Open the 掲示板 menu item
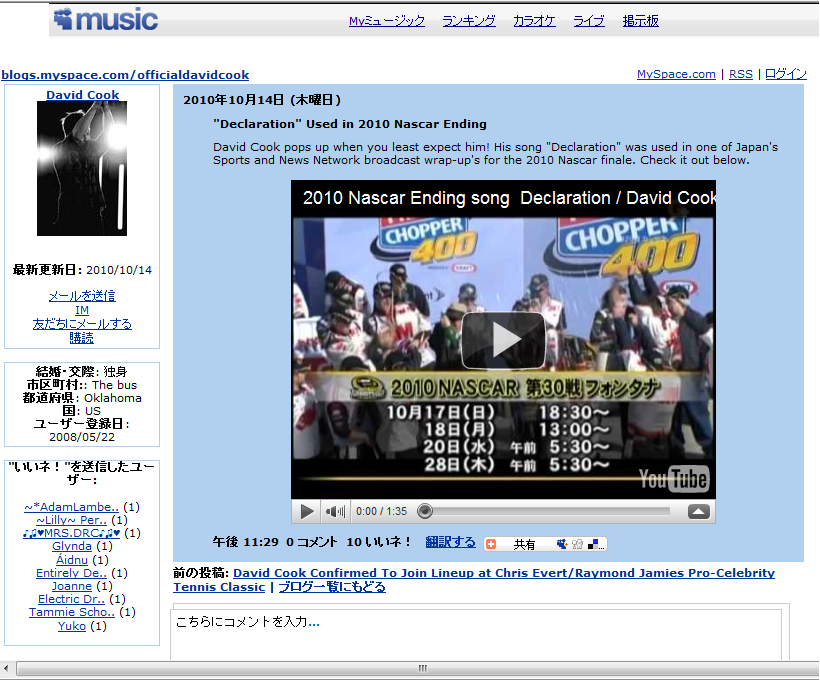The image size is (820, 680). pyautogui.click(x=641, y=21)
